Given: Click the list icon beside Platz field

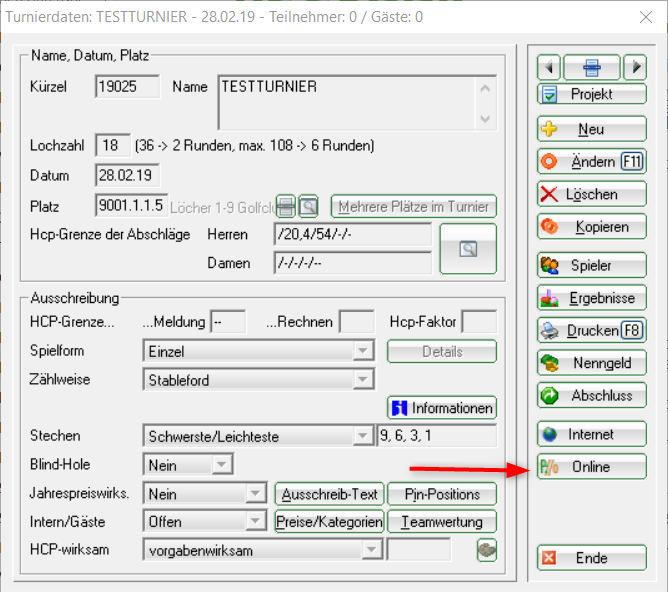Looking at the screenshot, I should (x=286, y=206).
